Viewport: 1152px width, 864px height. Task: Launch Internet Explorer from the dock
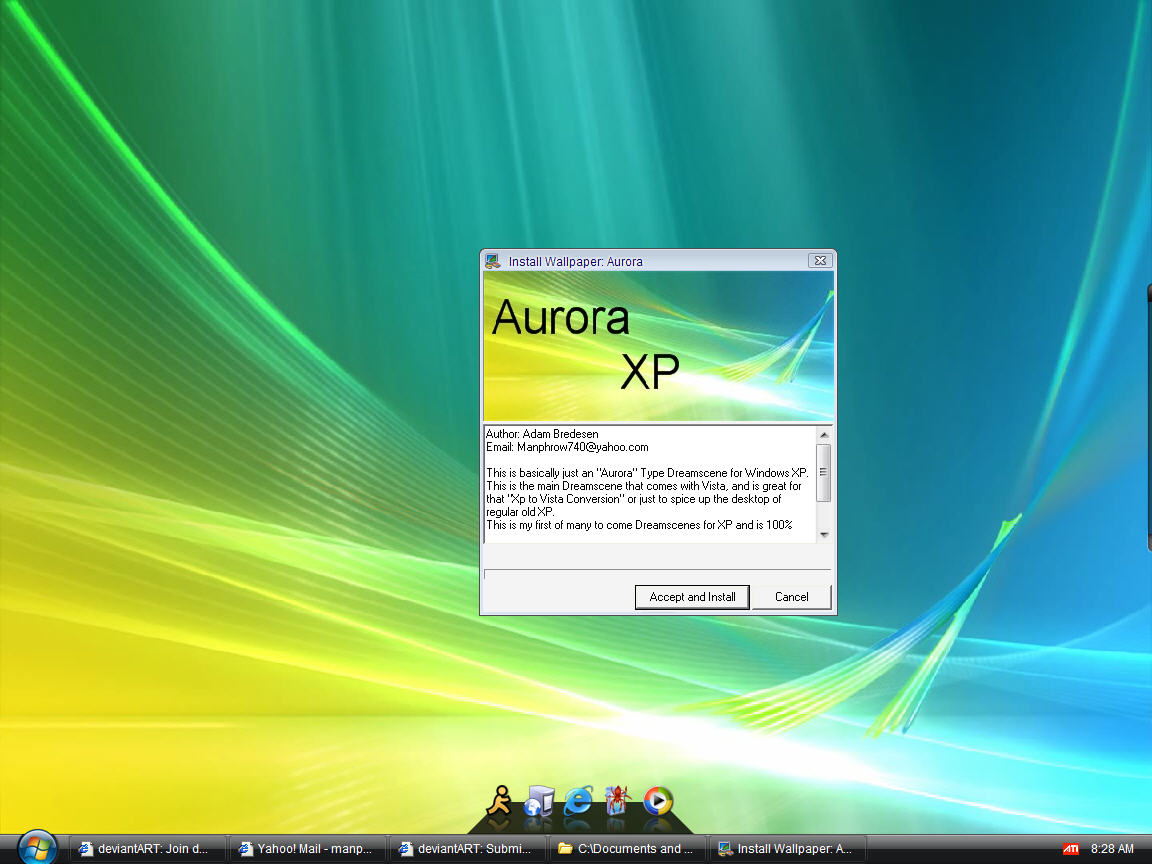tap(578, 800)
